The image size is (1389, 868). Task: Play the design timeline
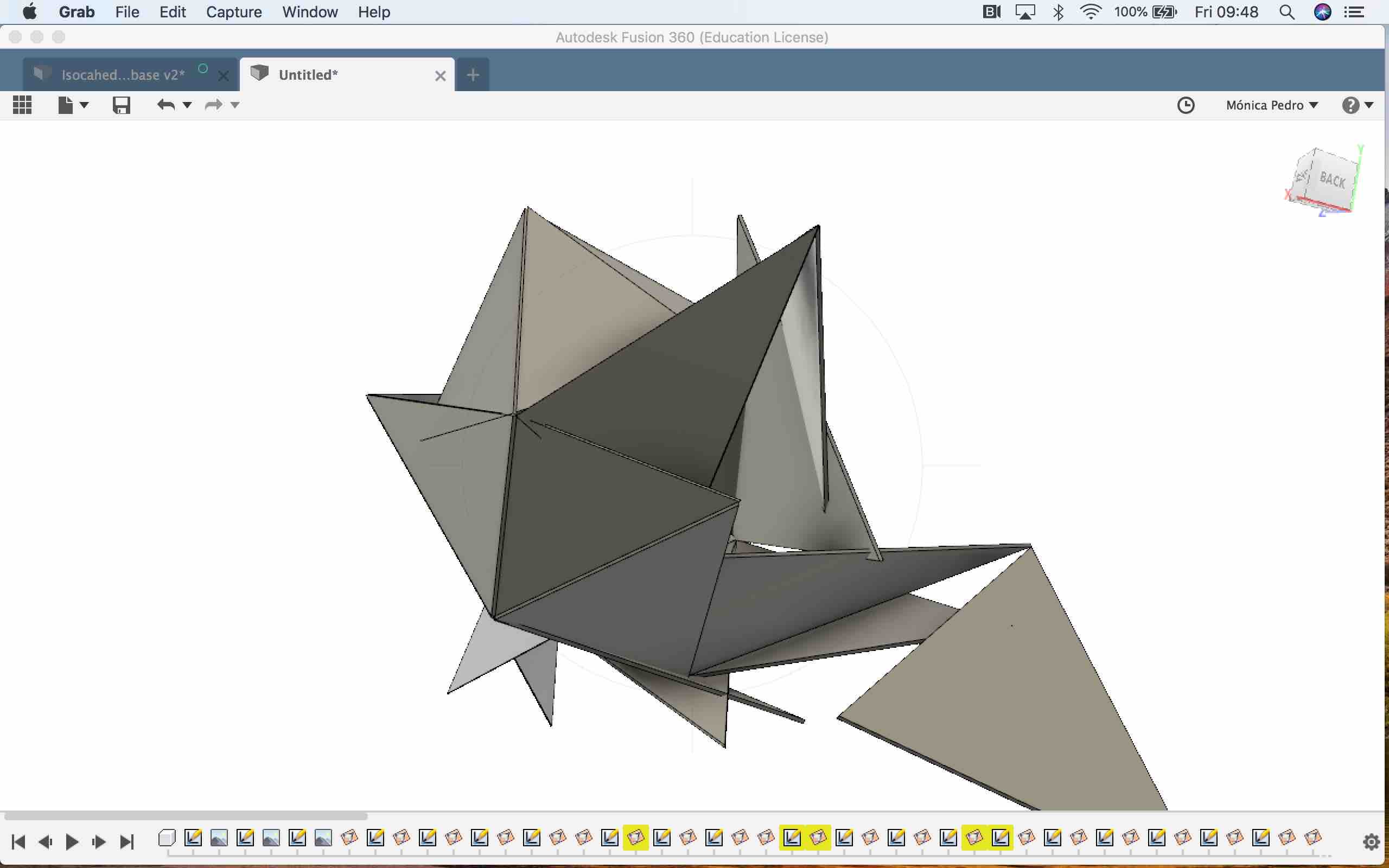coord(72,841)
